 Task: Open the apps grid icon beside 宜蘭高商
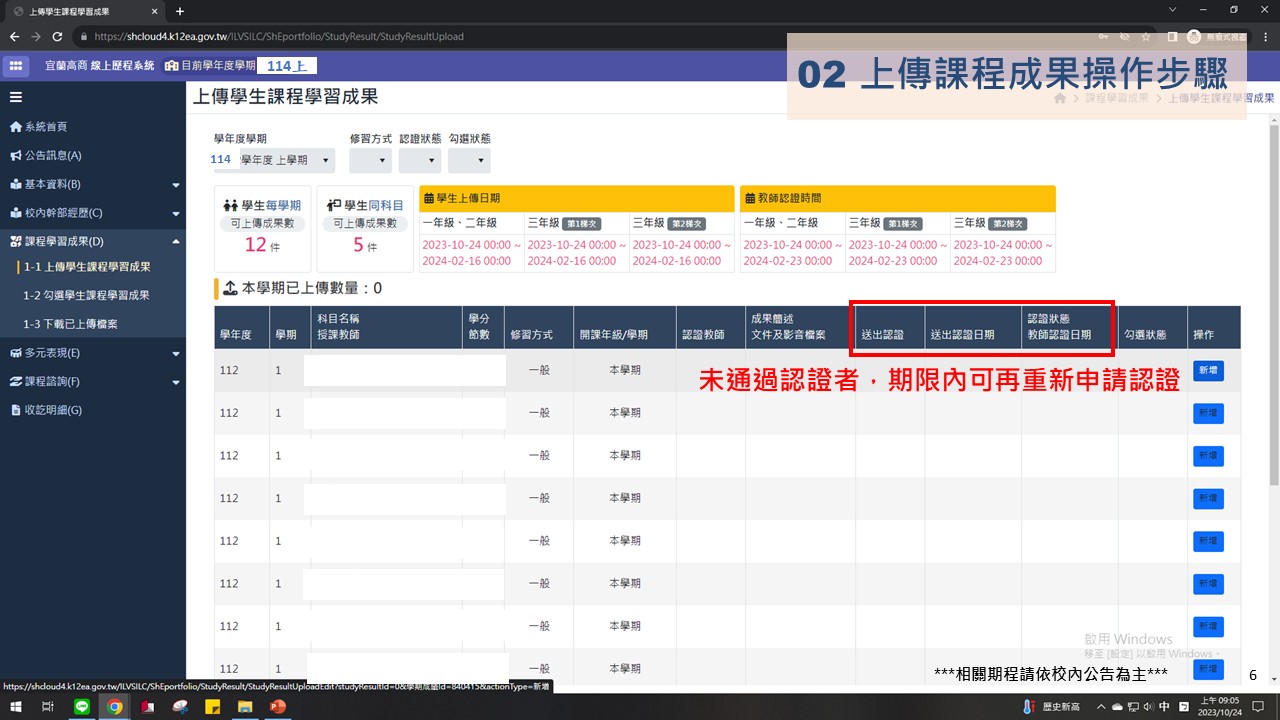(x=15, y=66)
